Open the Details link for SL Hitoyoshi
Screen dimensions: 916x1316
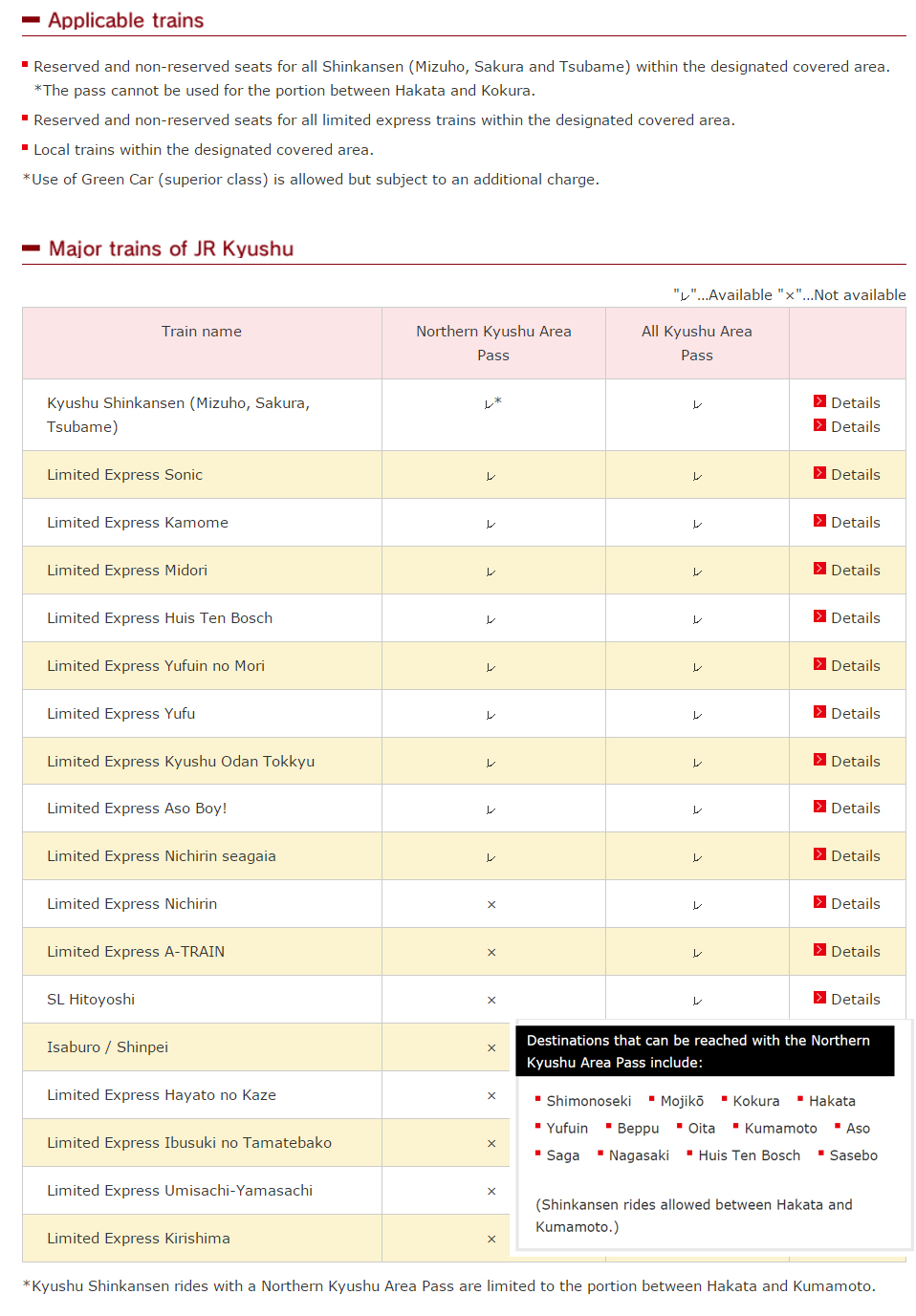[x=855, y=1000]
